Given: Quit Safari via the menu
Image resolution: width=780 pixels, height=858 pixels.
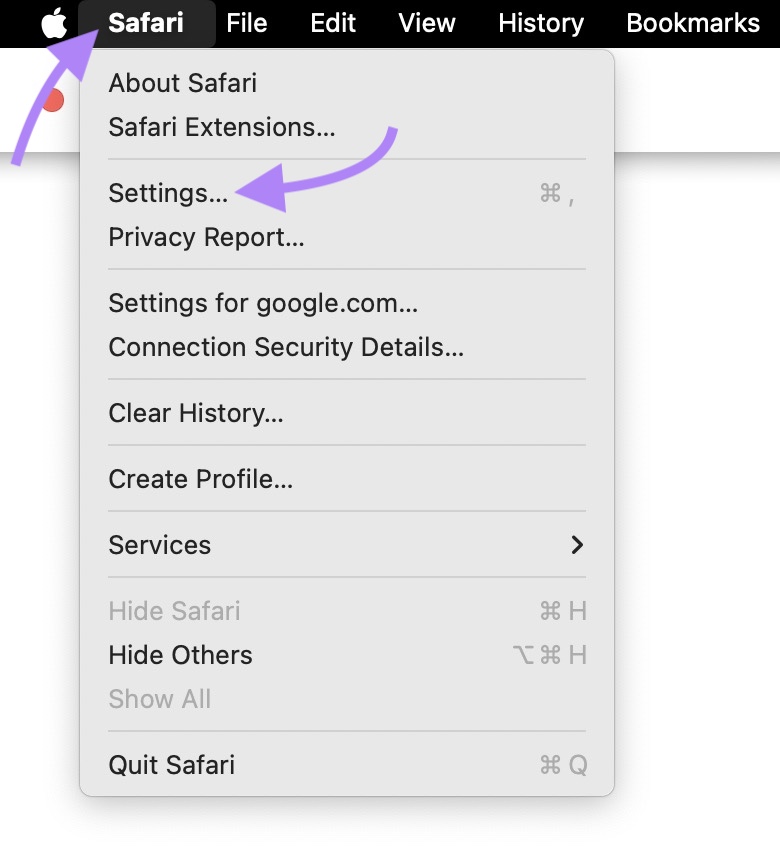Looking at the screenshot, I should click(x=172, y=765).
